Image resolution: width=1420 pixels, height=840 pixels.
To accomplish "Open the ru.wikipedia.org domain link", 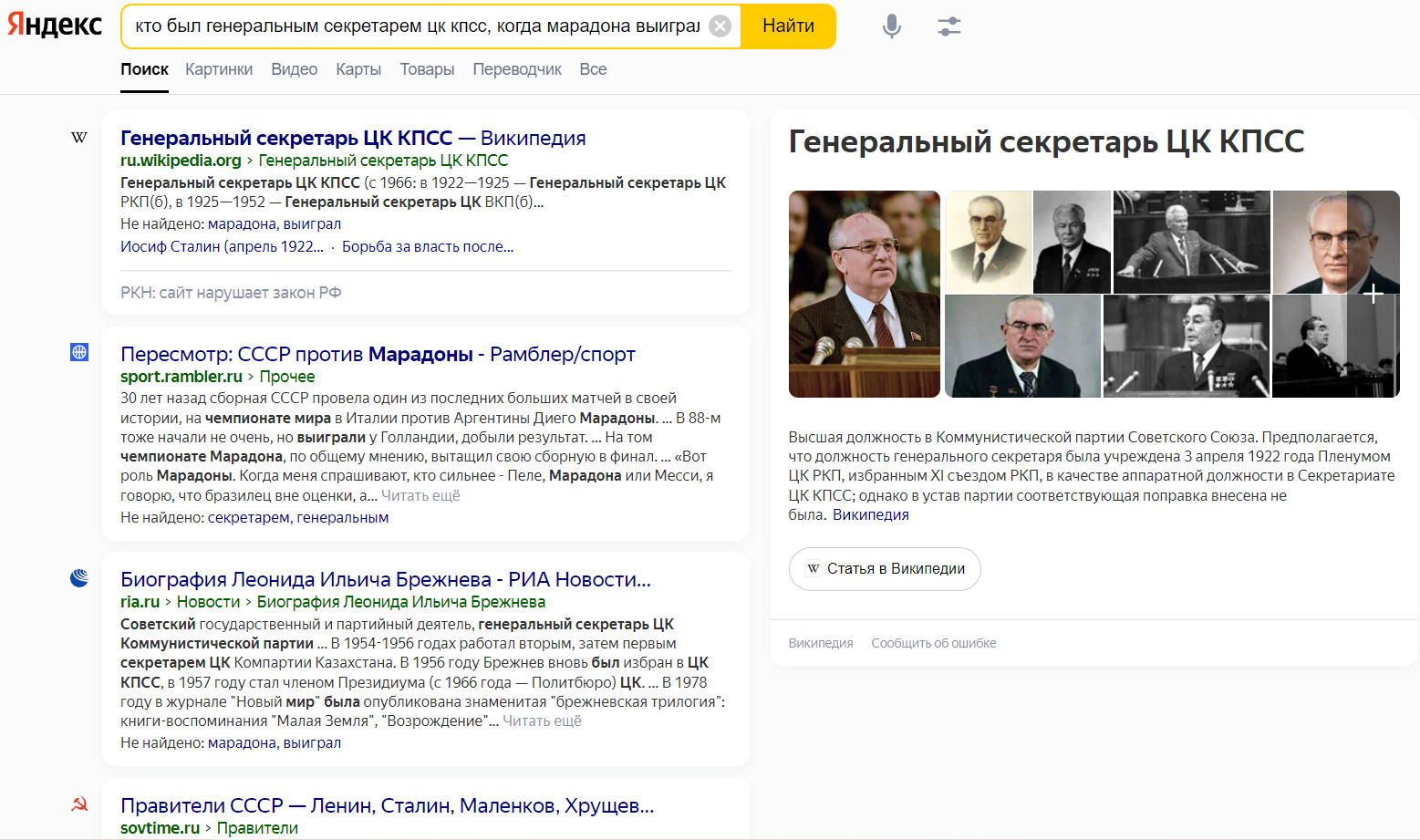I will [181, 161].
